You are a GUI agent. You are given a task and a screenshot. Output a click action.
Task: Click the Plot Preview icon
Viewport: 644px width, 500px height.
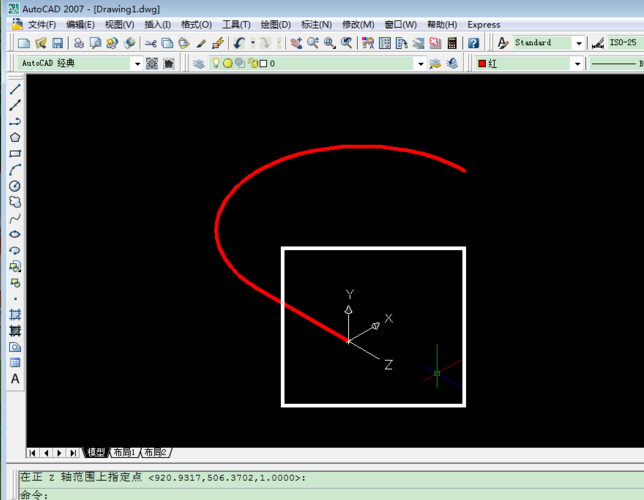95,43
